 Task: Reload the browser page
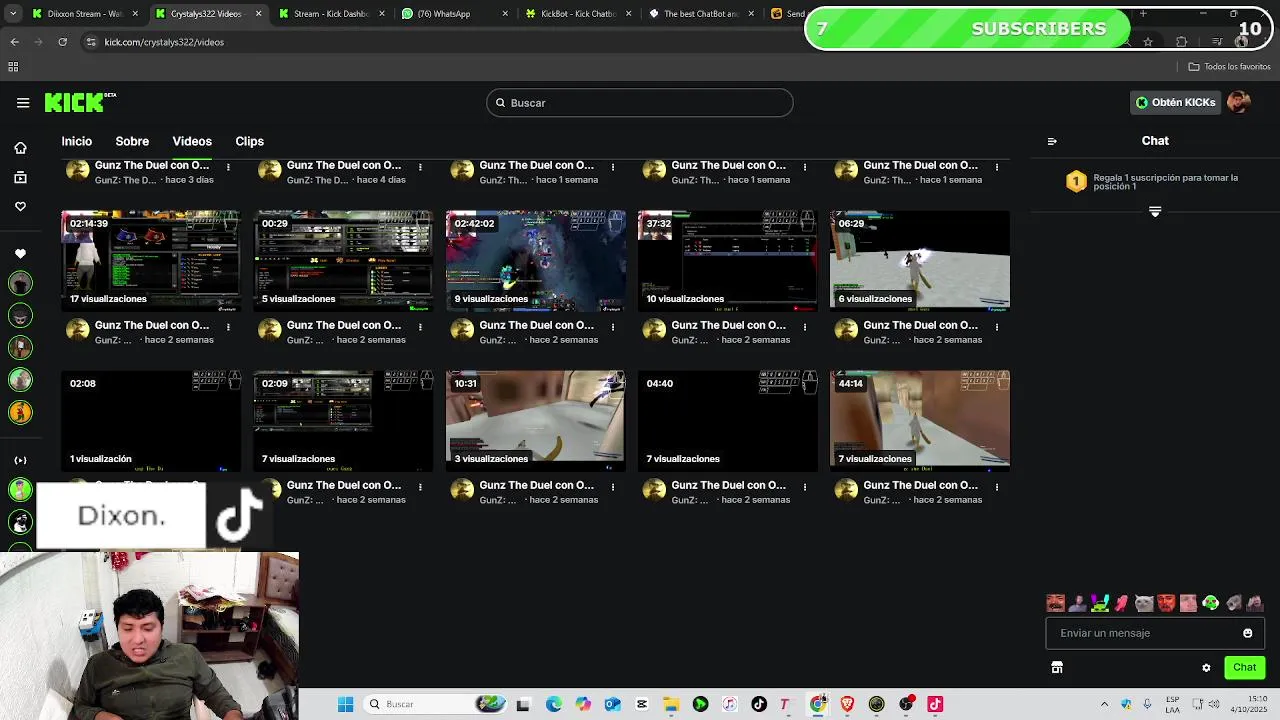click(x=62, y=42)
